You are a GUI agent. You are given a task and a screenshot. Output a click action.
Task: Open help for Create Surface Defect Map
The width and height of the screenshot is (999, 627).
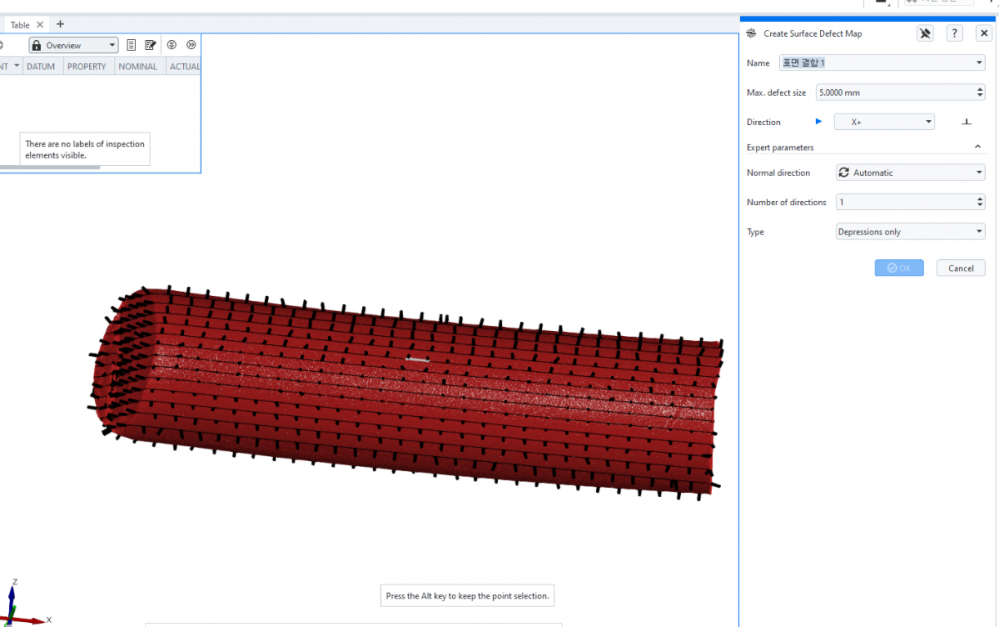[x=955, y=33]
